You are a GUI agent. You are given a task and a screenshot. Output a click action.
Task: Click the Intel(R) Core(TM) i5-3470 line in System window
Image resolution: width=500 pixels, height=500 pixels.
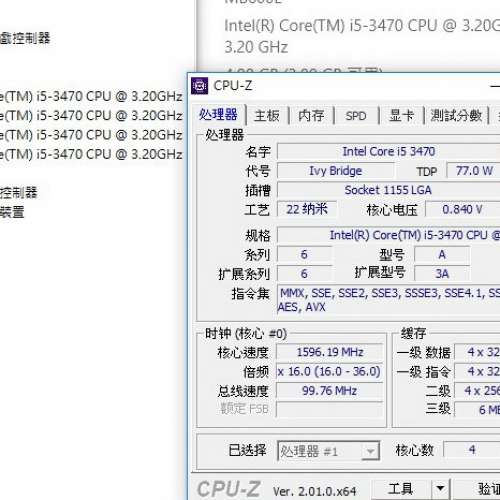pos(362,26)
